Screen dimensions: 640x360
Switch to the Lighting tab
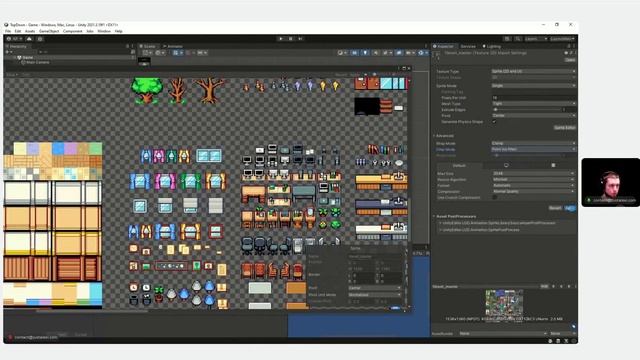pos(491,47)
